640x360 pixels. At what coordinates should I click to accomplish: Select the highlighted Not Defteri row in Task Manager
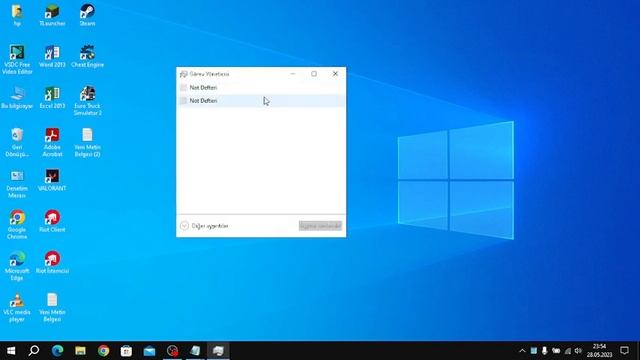[x=261, y=100]
